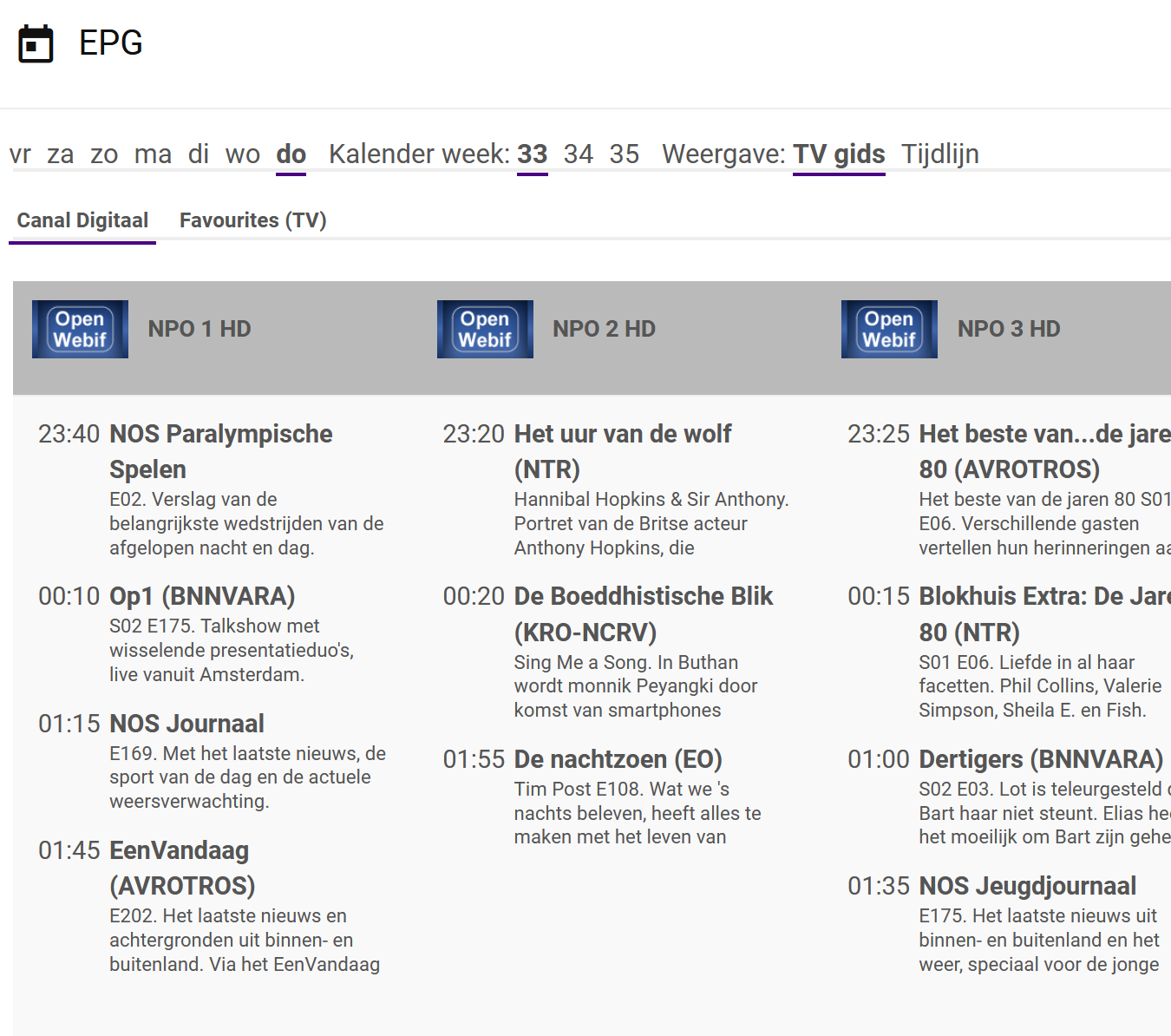Click the 'Kalender week:' label
Viewport: 1171px width, 1036px height.
click(419, 154)
